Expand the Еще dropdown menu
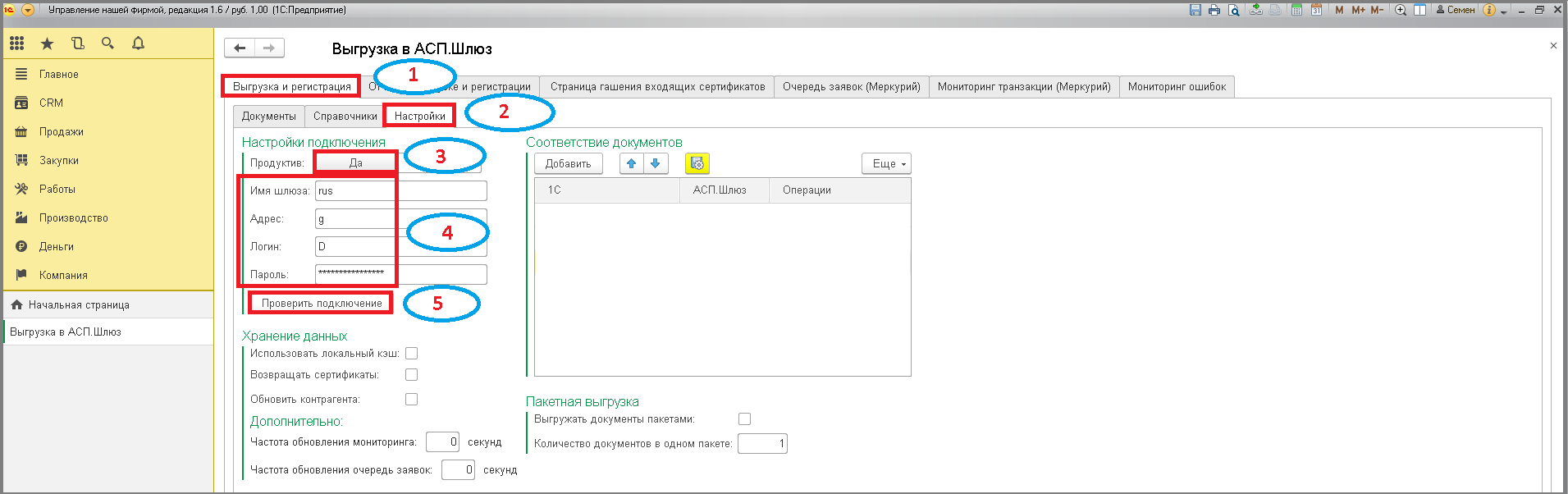 pyautogui.click(x=886, y=163)
